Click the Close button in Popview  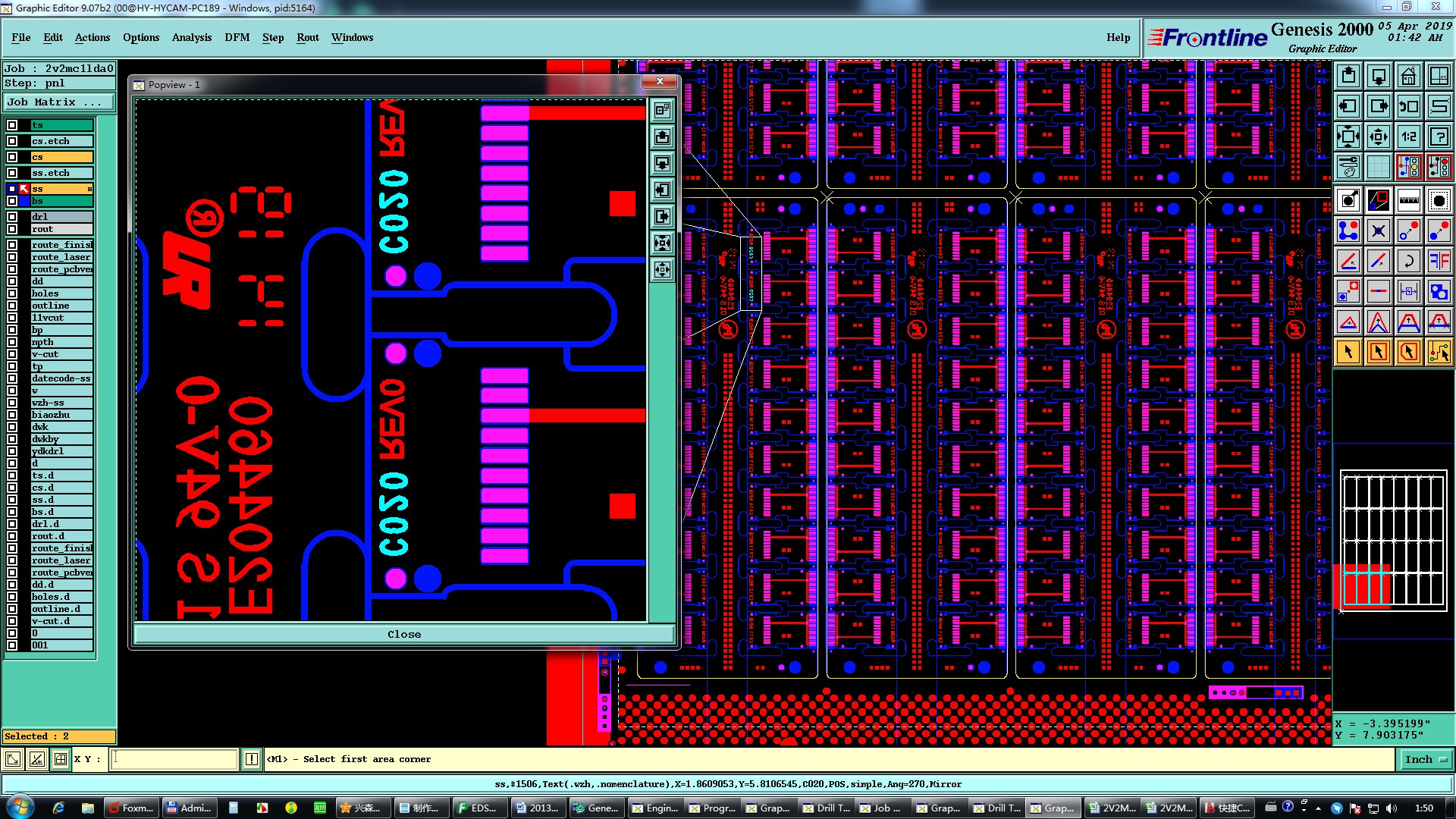(403, 634)
